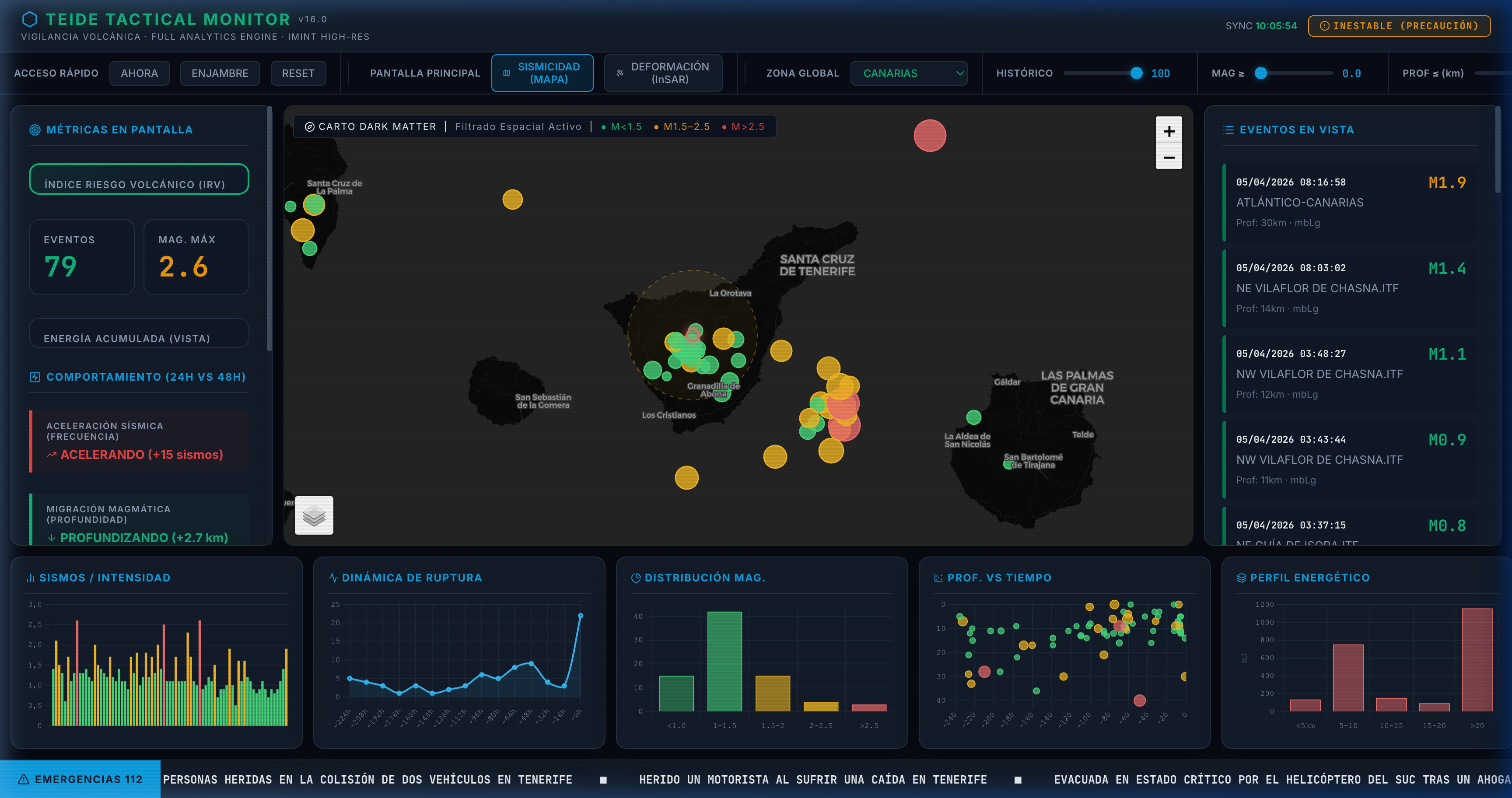Click the INESTABLE (PRECAUCIÓN) status badge

point(1399,26)
